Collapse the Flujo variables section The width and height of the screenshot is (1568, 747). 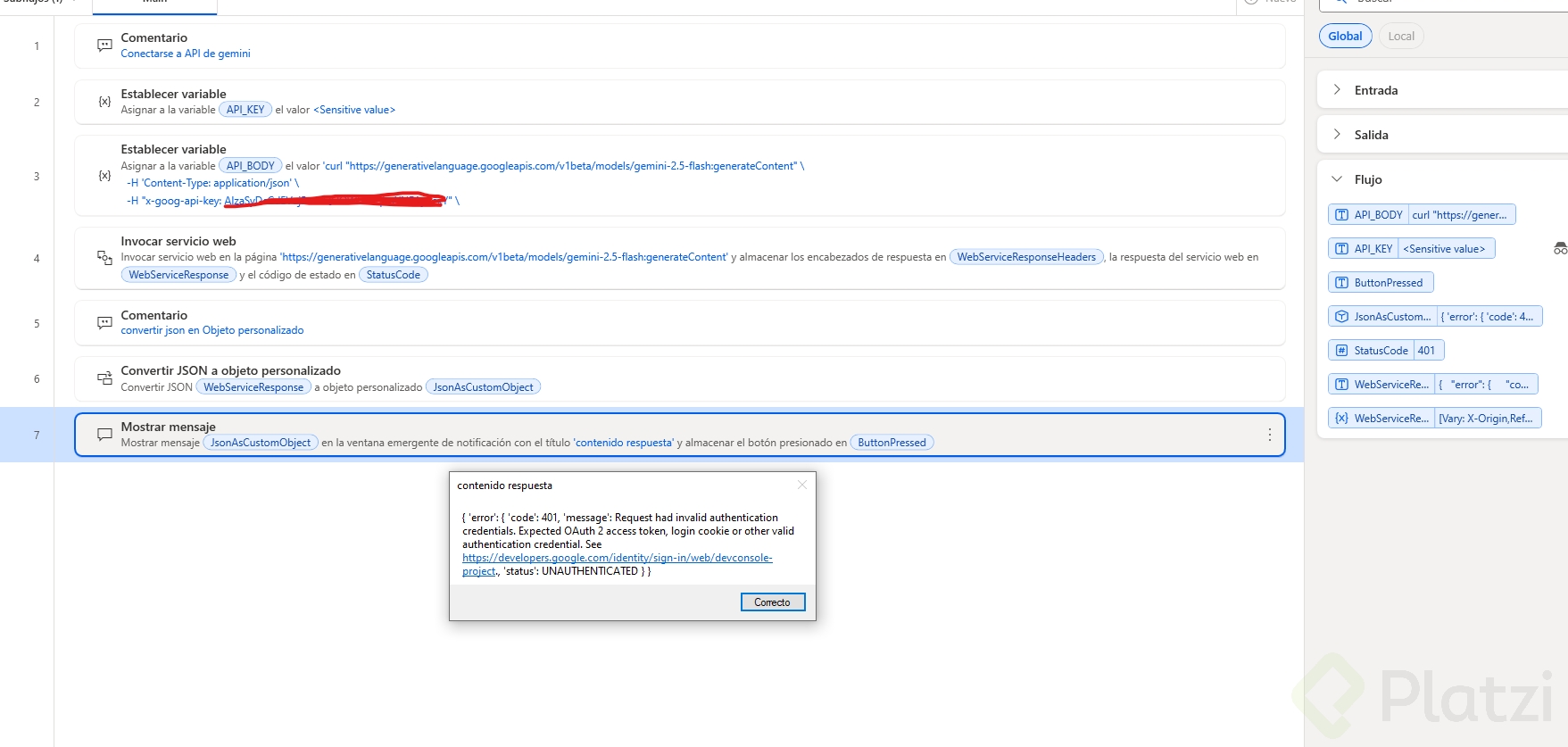click(x=1337, y=179)
